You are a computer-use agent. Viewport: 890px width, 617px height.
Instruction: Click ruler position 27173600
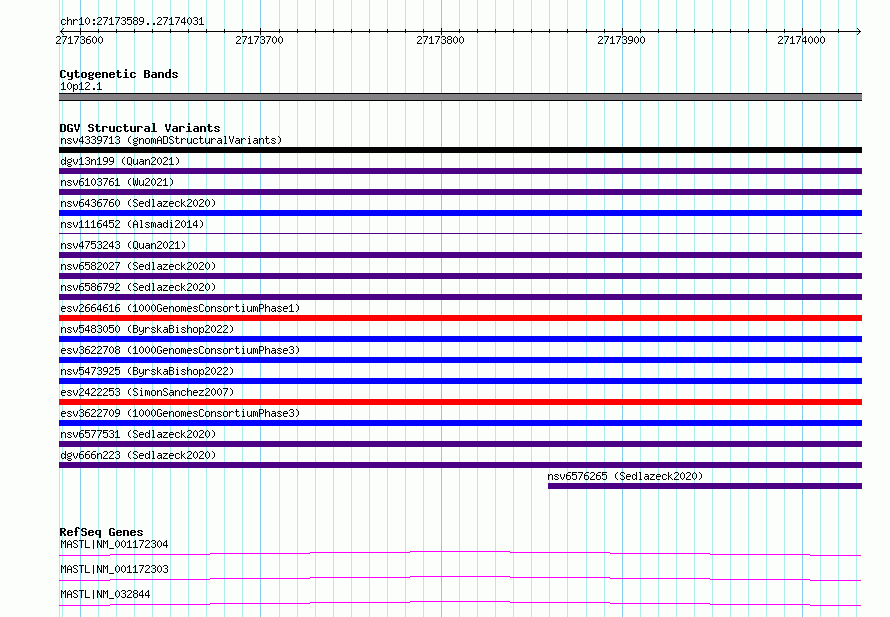[79, 40]
